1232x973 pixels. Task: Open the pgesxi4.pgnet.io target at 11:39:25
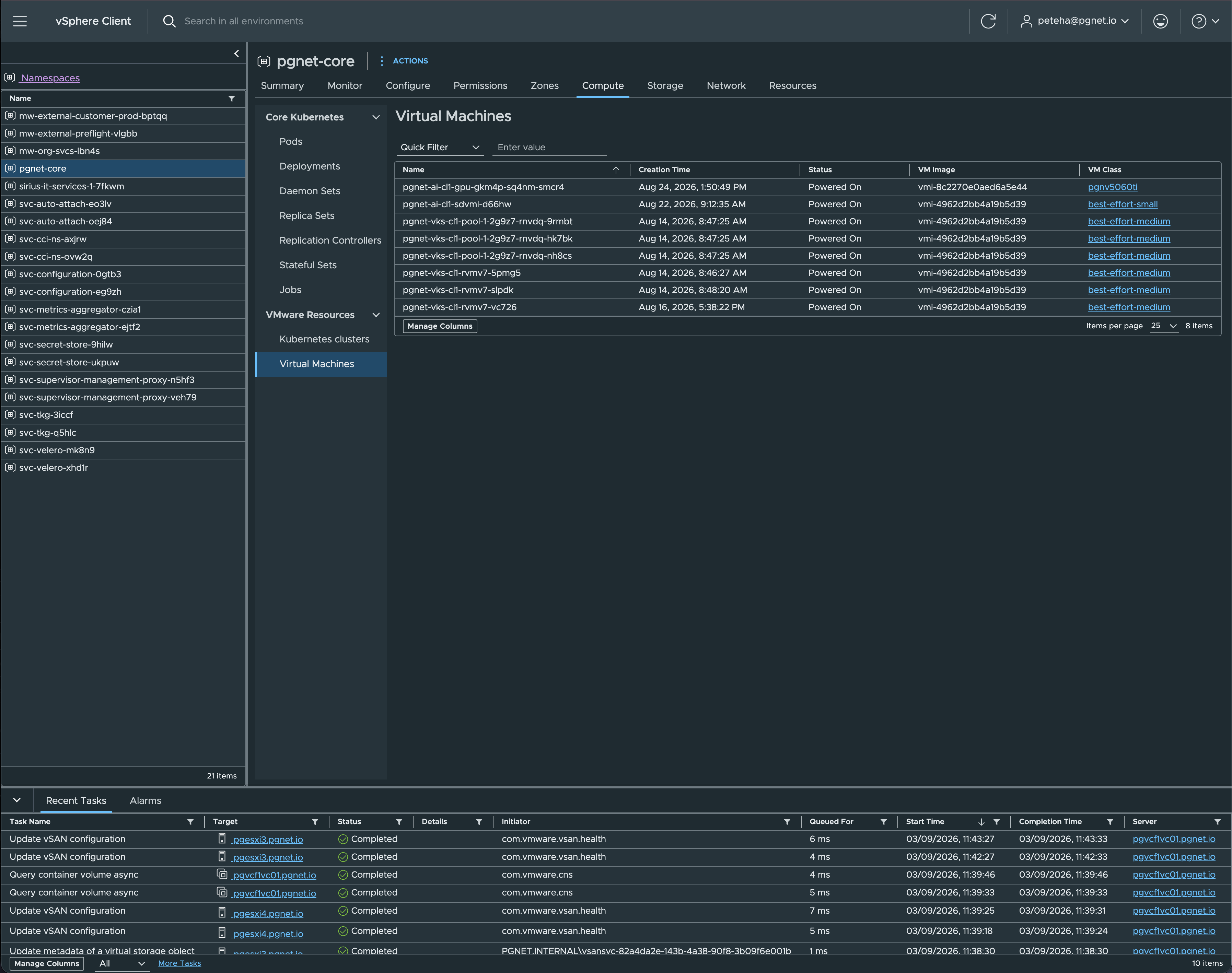[x=268, y=913]
